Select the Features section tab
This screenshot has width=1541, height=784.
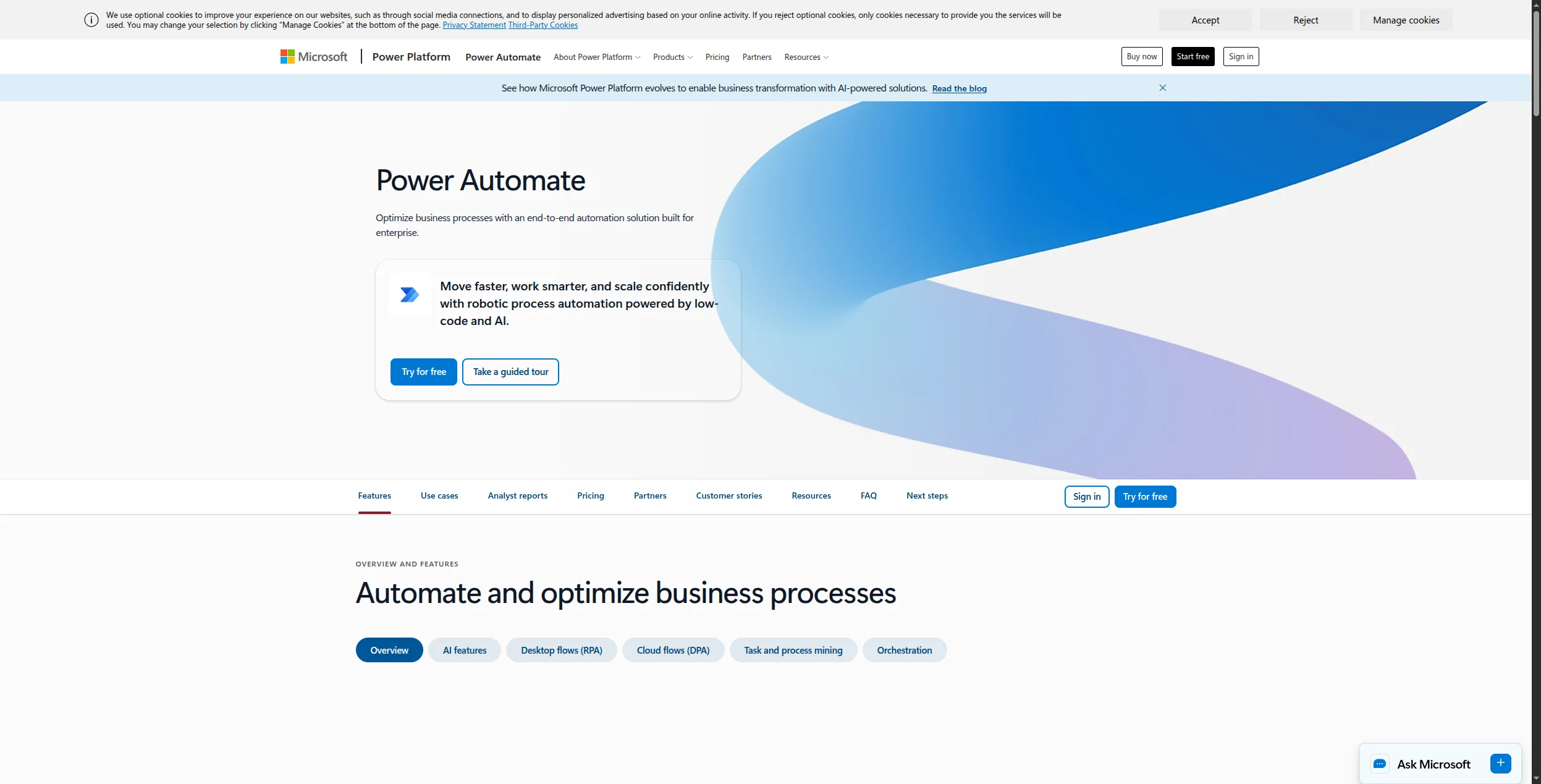pos(374,495)
